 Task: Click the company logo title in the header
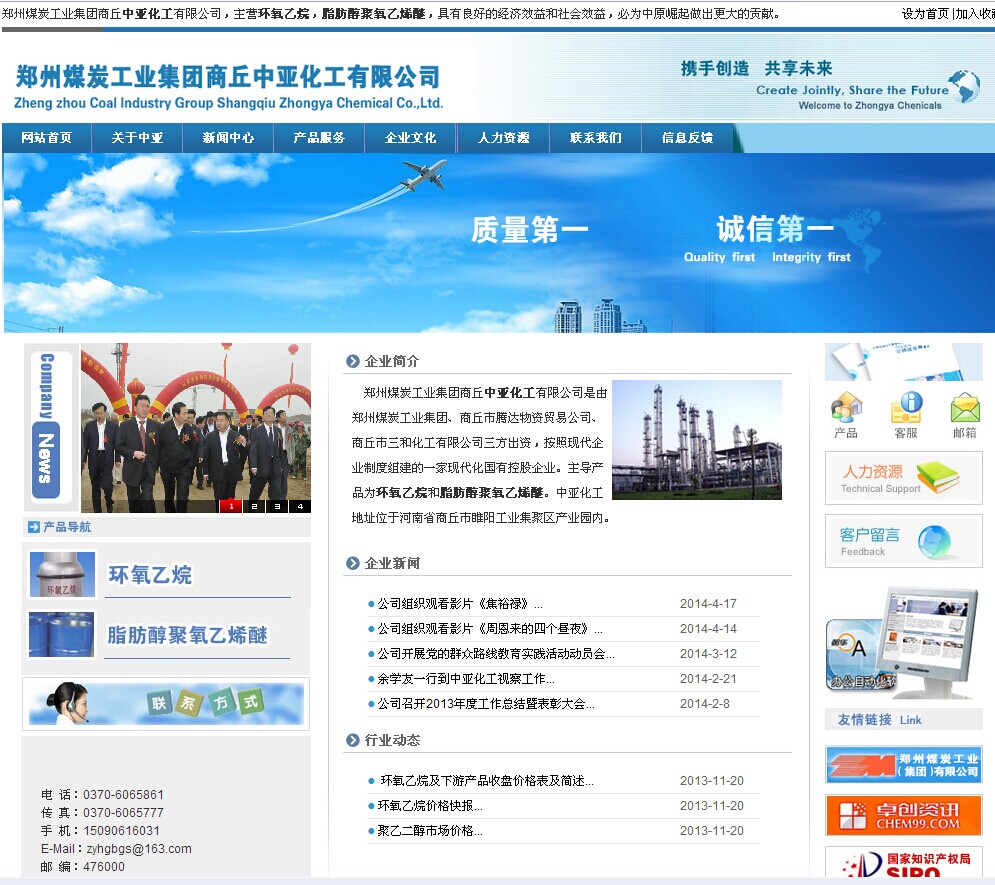pyautogui.click(x=228, y=87)
